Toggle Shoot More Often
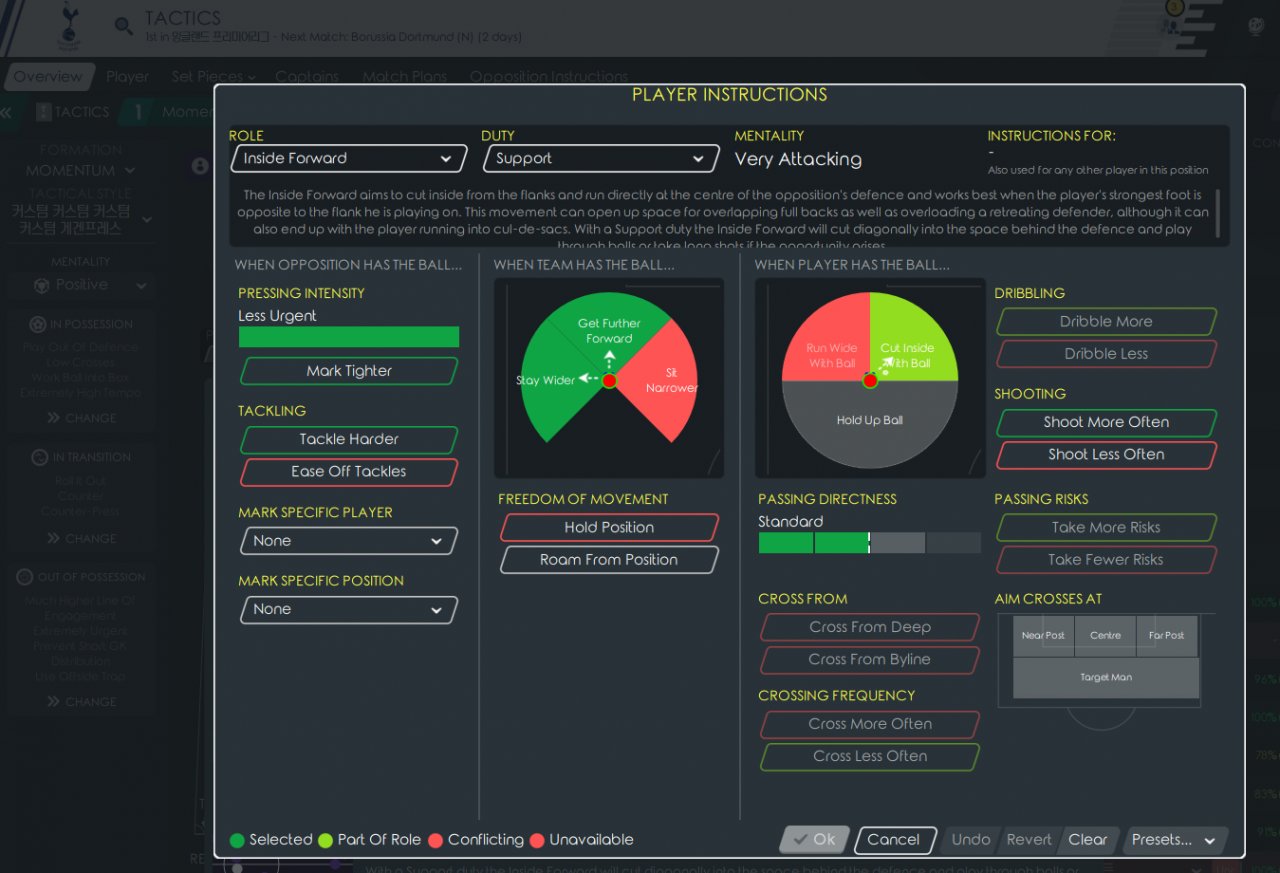Screen dimensions: 1280x873 click(x=1106, y=422)
